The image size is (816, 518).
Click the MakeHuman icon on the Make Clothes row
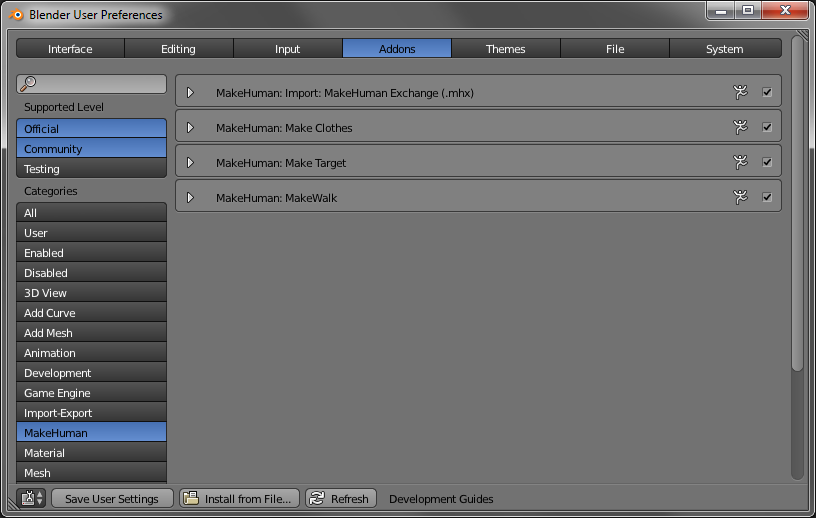(740, 127)
